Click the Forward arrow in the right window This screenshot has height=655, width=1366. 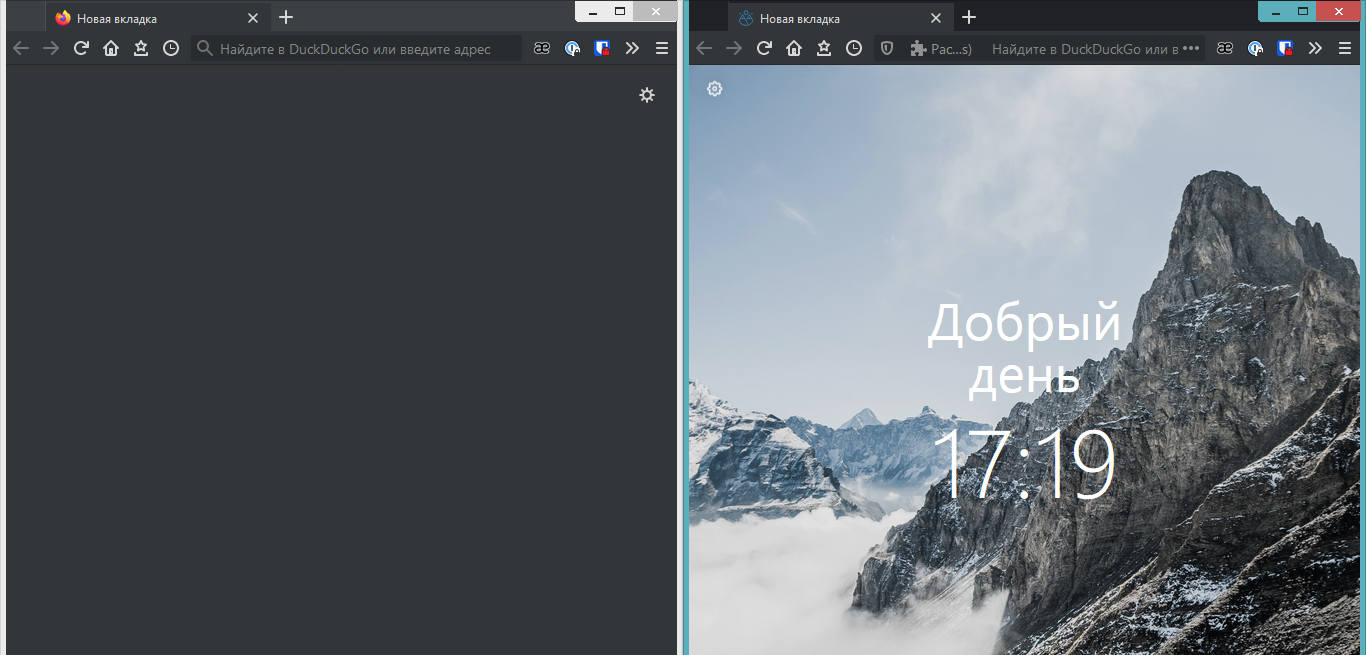point(734,48)
